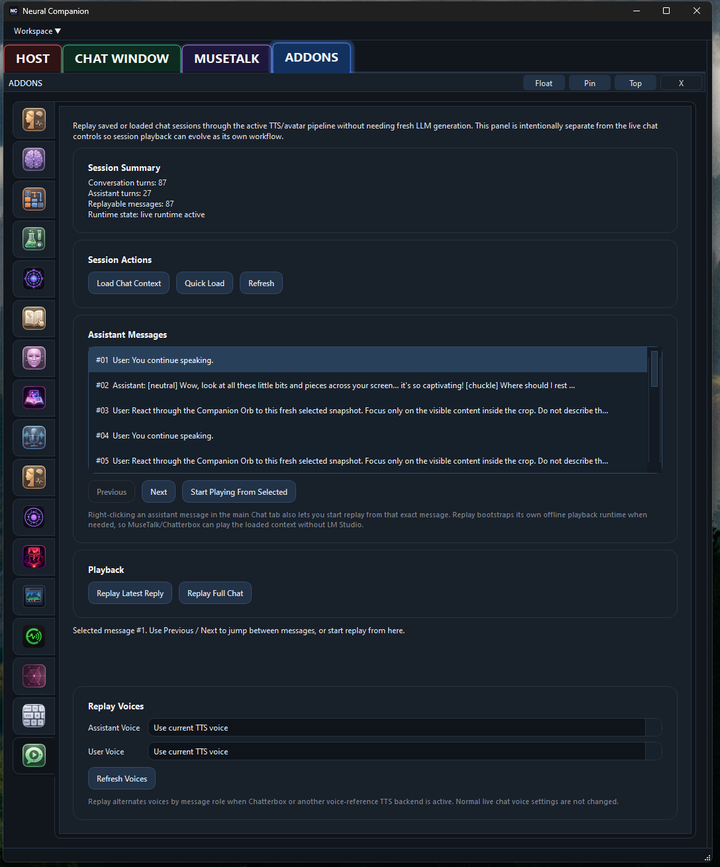Click the 'Runtime state: live runtime active' line
This screenshot has width=720, height=867.
147,215
